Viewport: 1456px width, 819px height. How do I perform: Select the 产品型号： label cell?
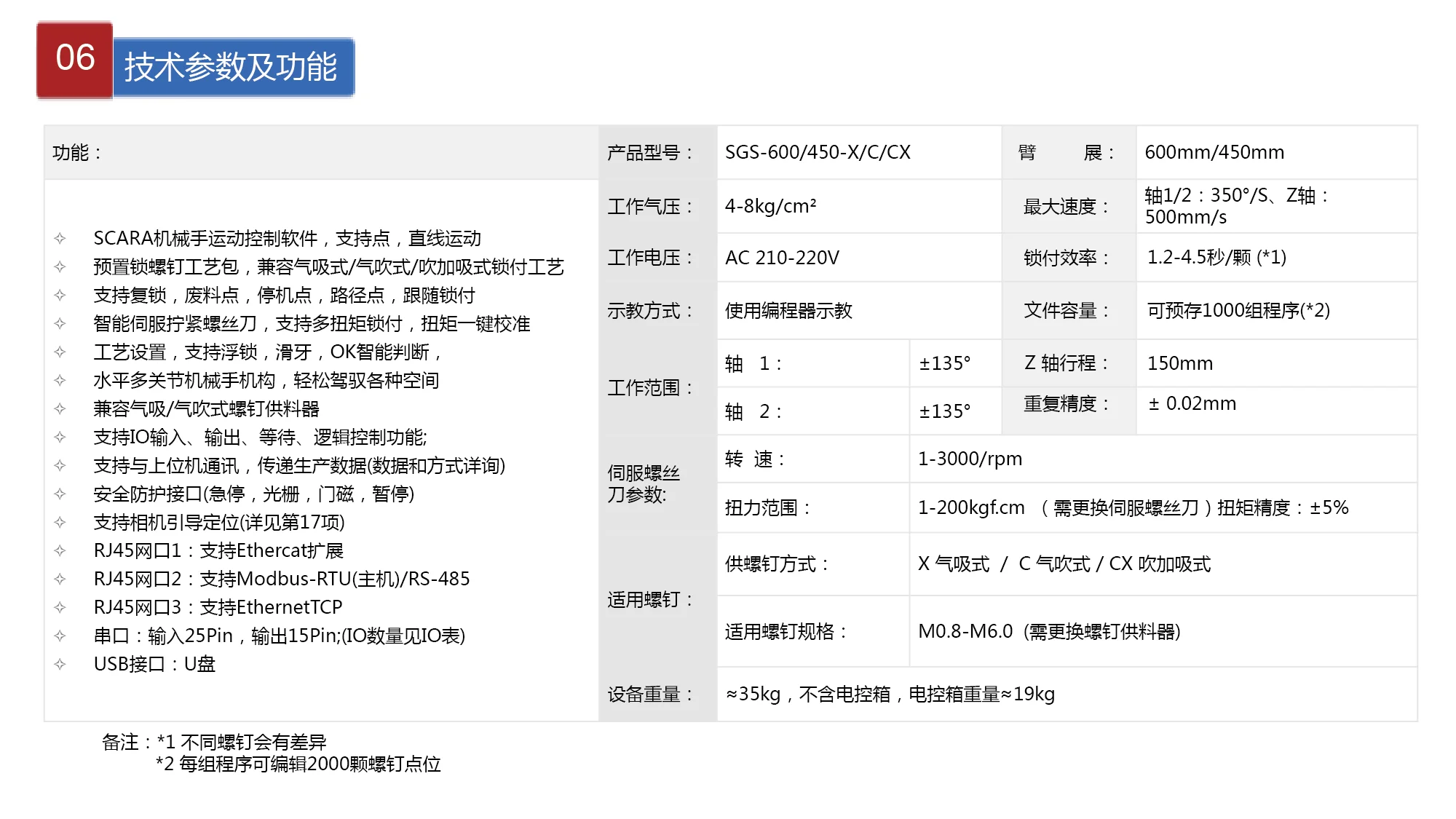[658, 153]
